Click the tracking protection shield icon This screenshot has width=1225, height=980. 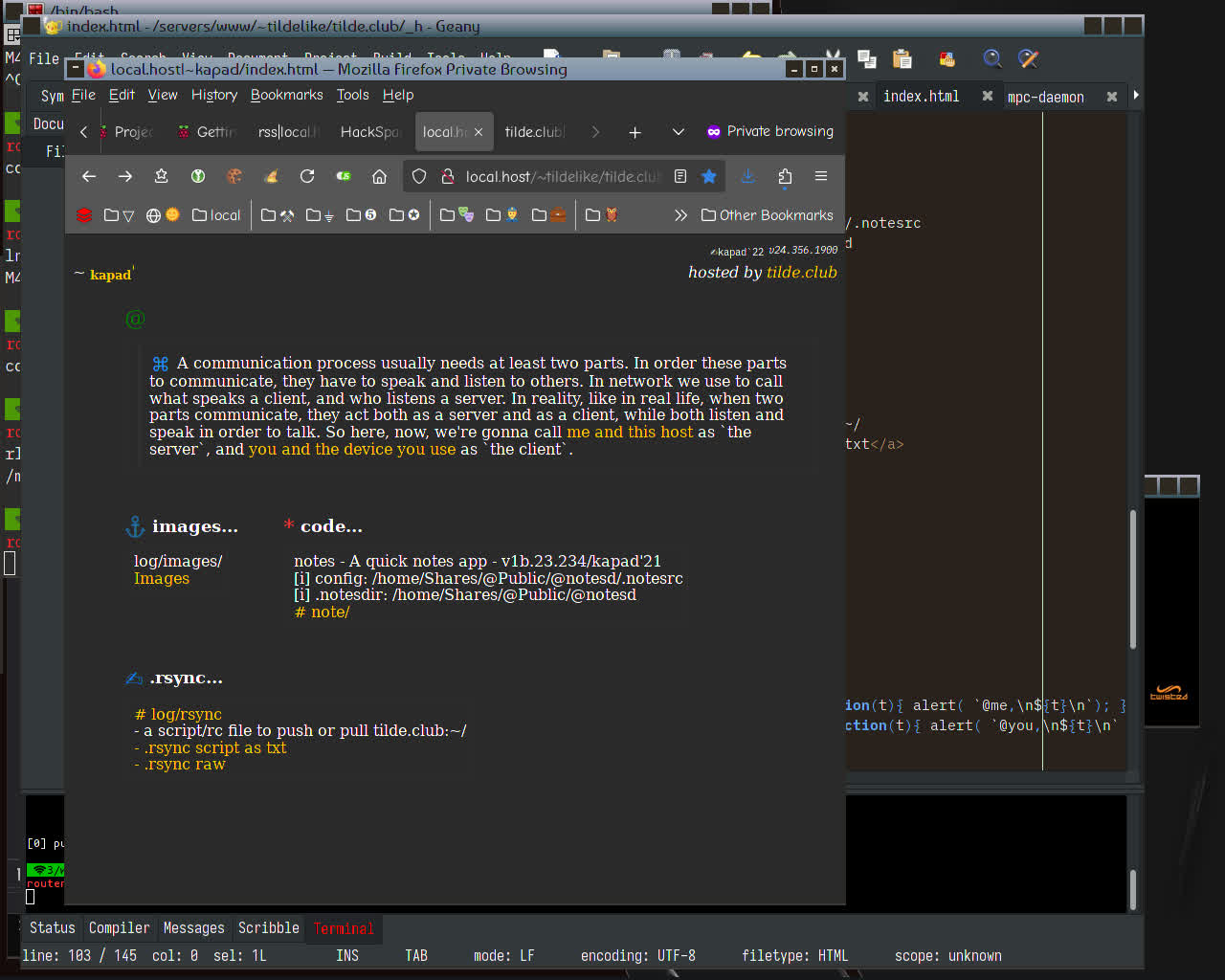[419, 176]
